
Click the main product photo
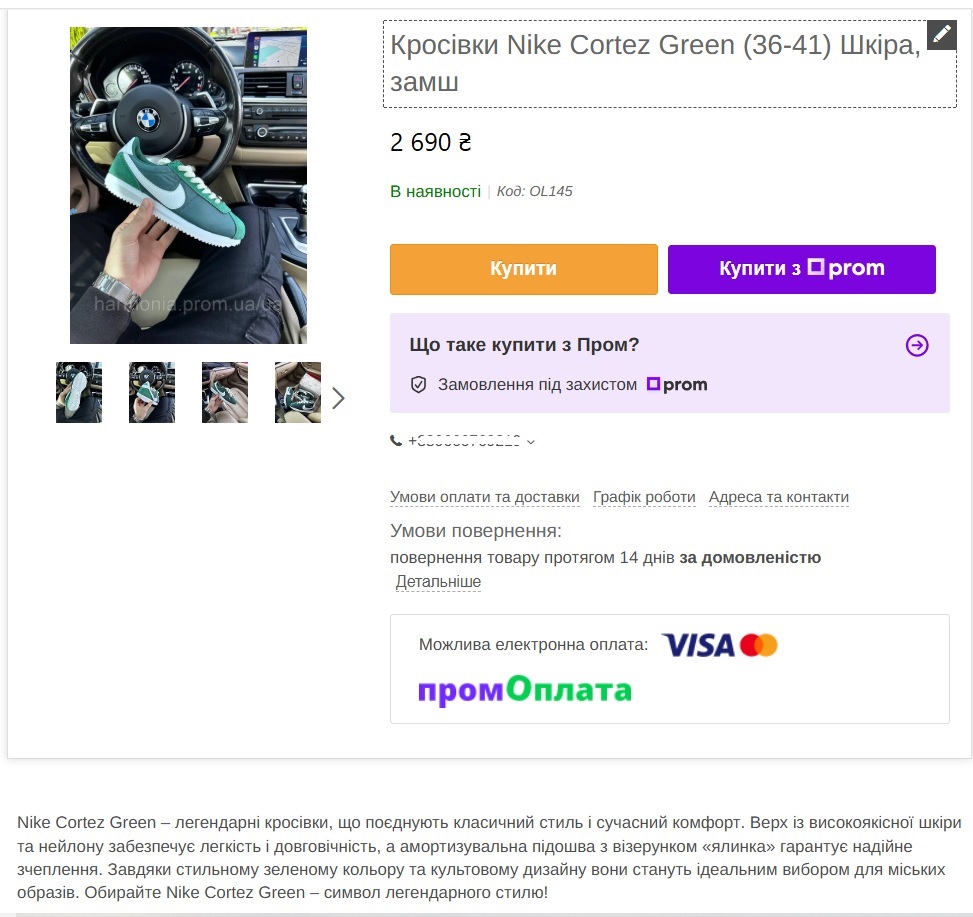pos(189,186)
